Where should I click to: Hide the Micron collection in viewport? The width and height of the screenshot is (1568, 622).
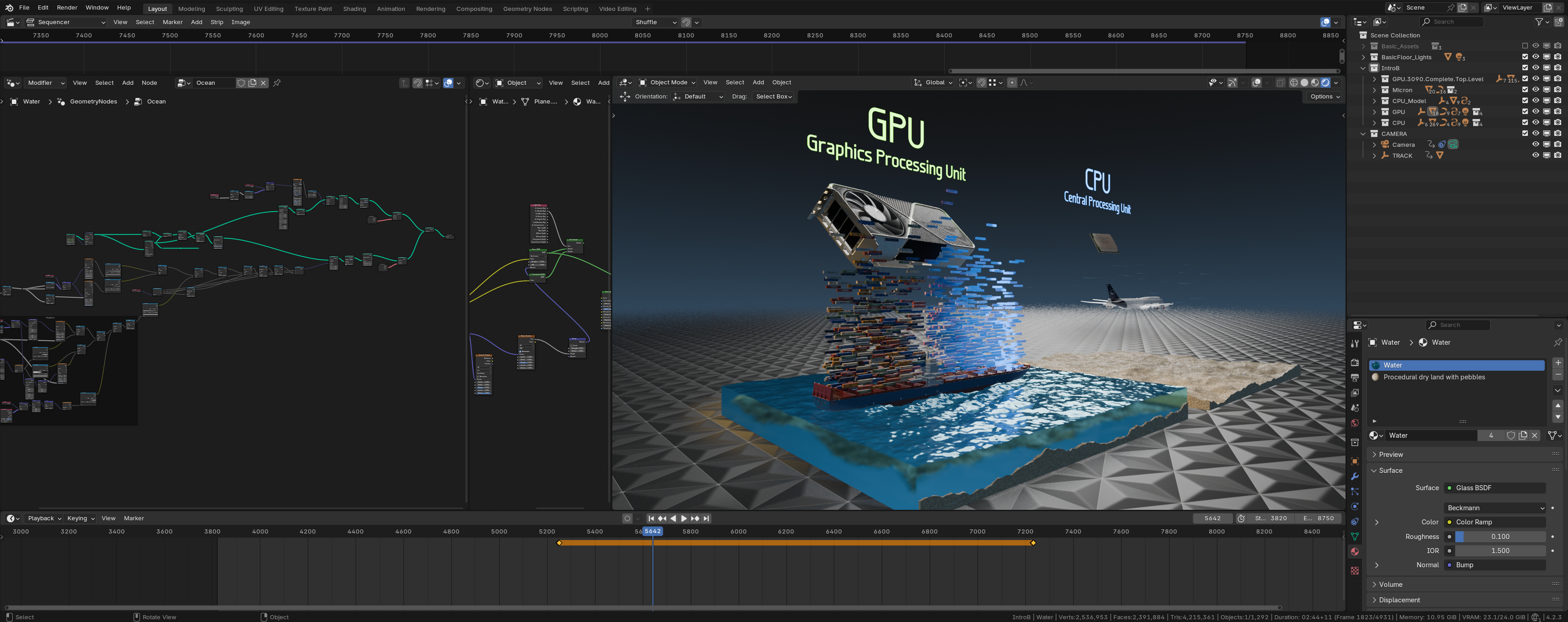1536,90
